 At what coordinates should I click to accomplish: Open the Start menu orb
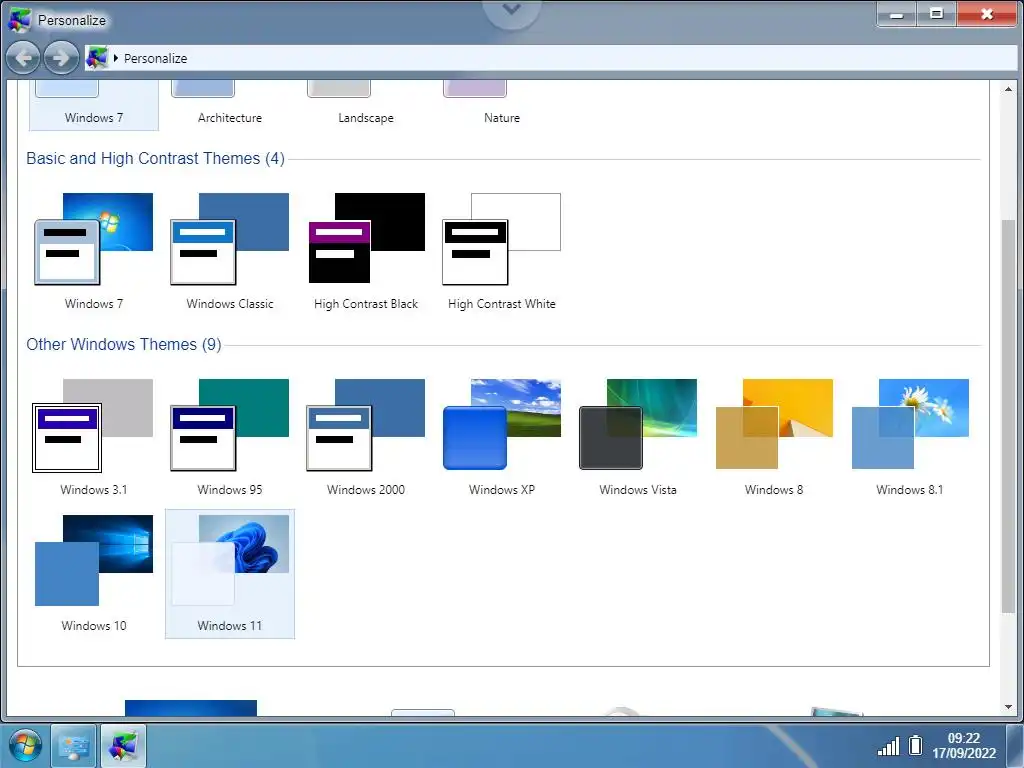pyautogui.click(x=25, y=746)
